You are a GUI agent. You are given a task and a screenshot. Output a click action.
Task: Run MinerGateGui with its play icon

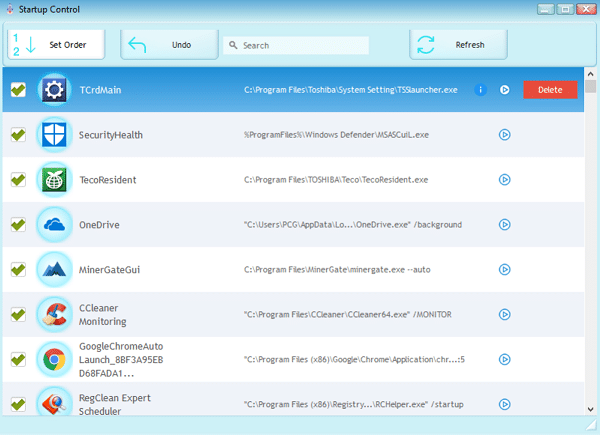pyautogui.click(x=505, y=269)
